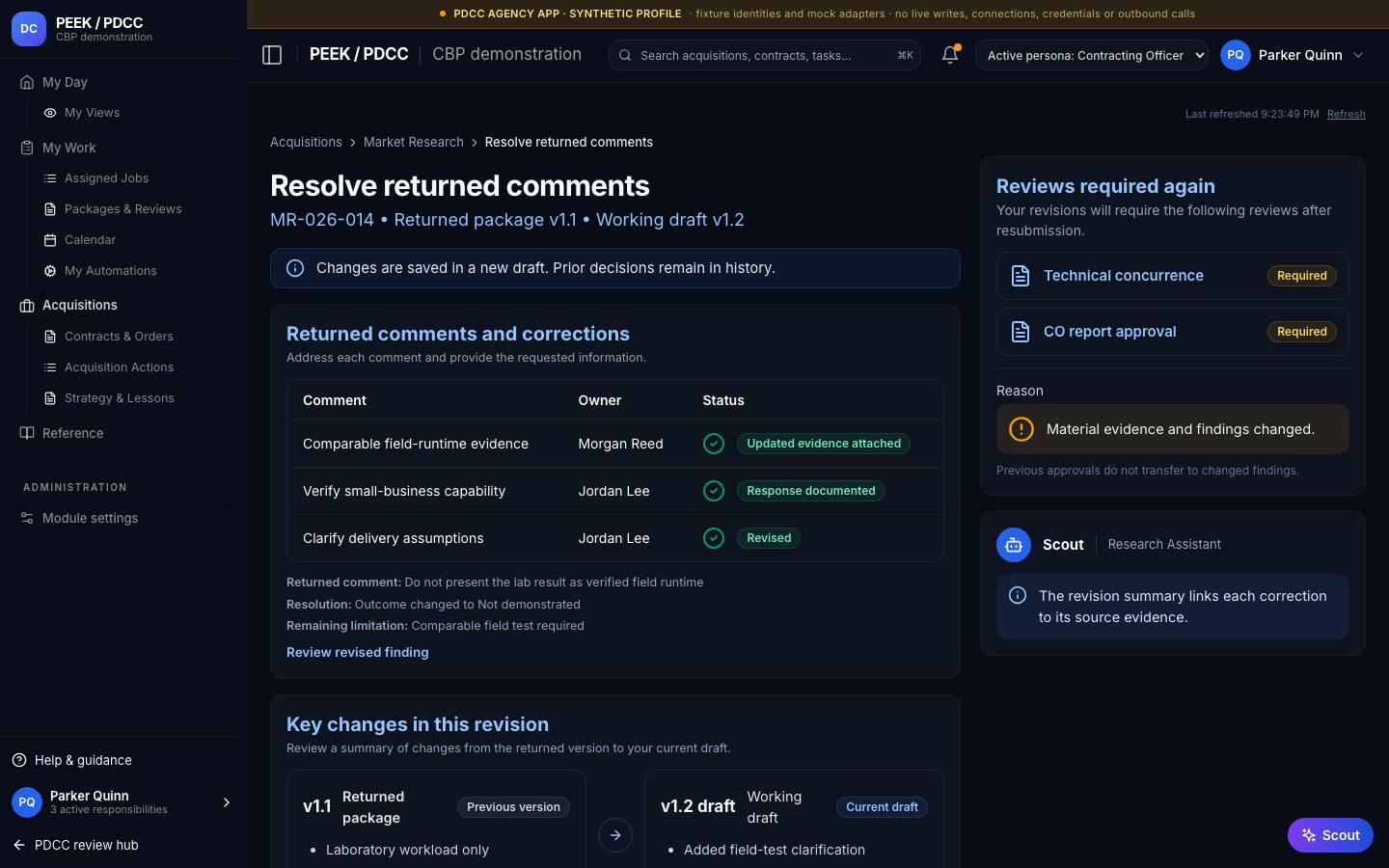This screenshot has height=868, width=1389.
Task: Go to Acquisition Actions
Action: click(119, 367)
